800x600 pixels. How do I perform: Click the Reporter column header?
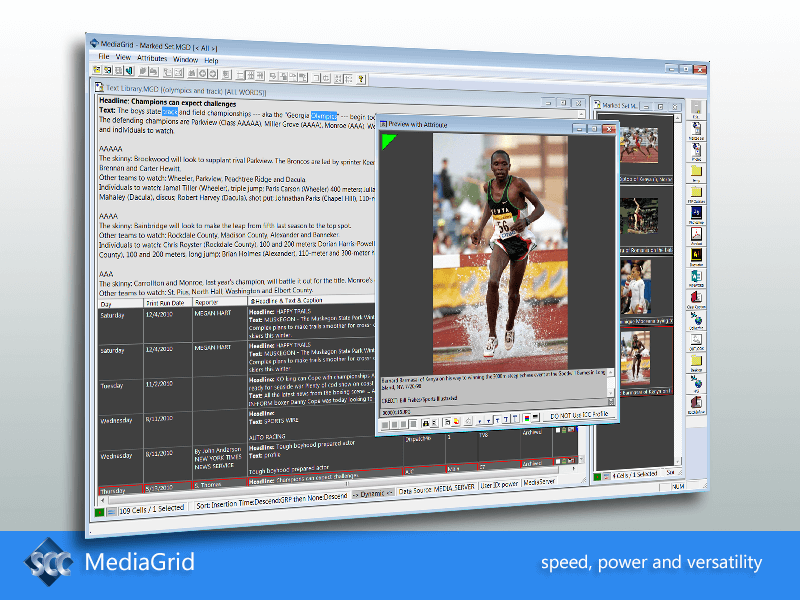(219, 302)
